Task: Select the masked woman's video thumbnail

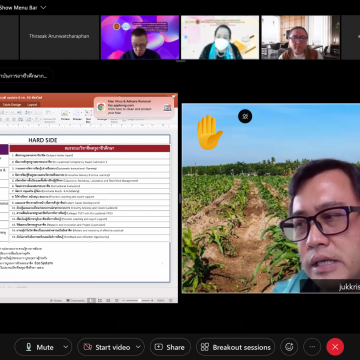Action: tap(220, 37)
